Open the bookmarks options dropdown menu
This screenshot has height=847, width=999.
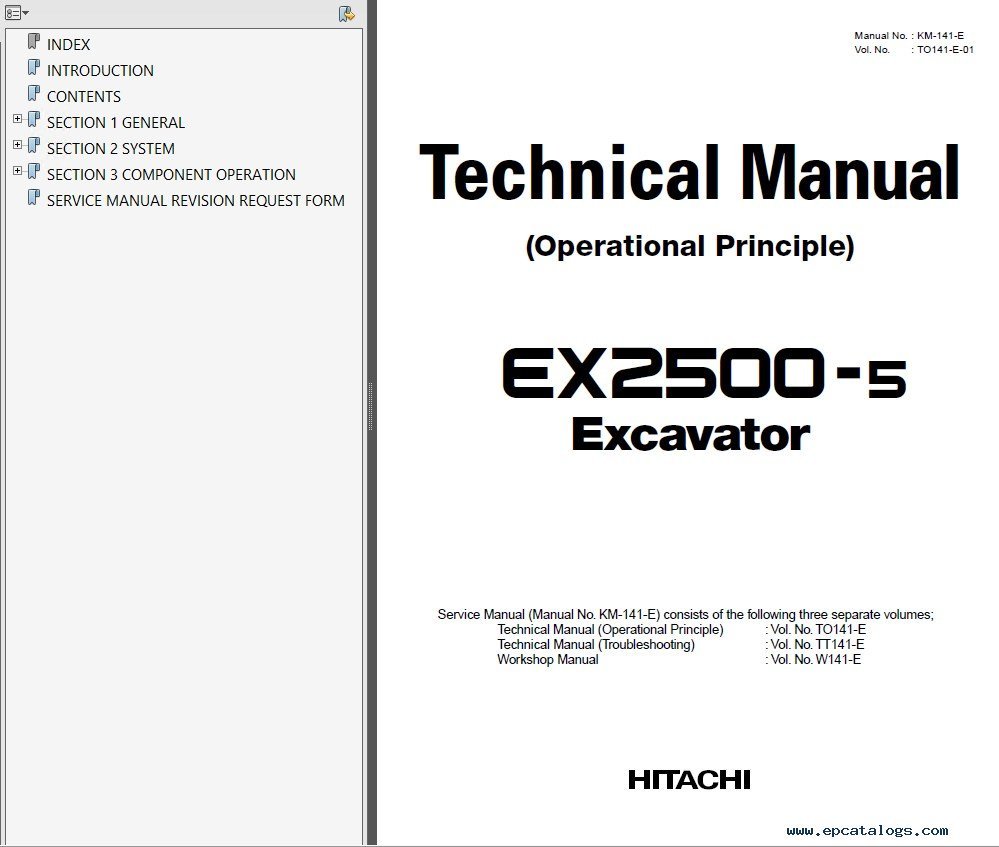click(x=17, y=13)
